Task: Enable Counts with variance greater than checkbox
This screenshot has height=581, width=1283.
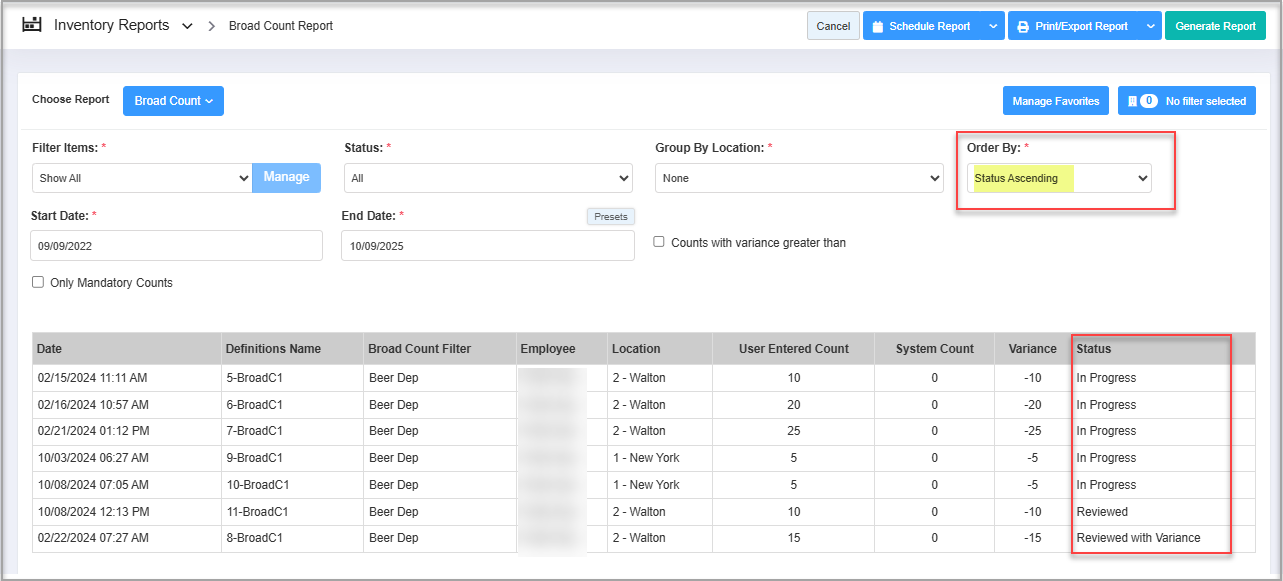Action: [659, 242]
